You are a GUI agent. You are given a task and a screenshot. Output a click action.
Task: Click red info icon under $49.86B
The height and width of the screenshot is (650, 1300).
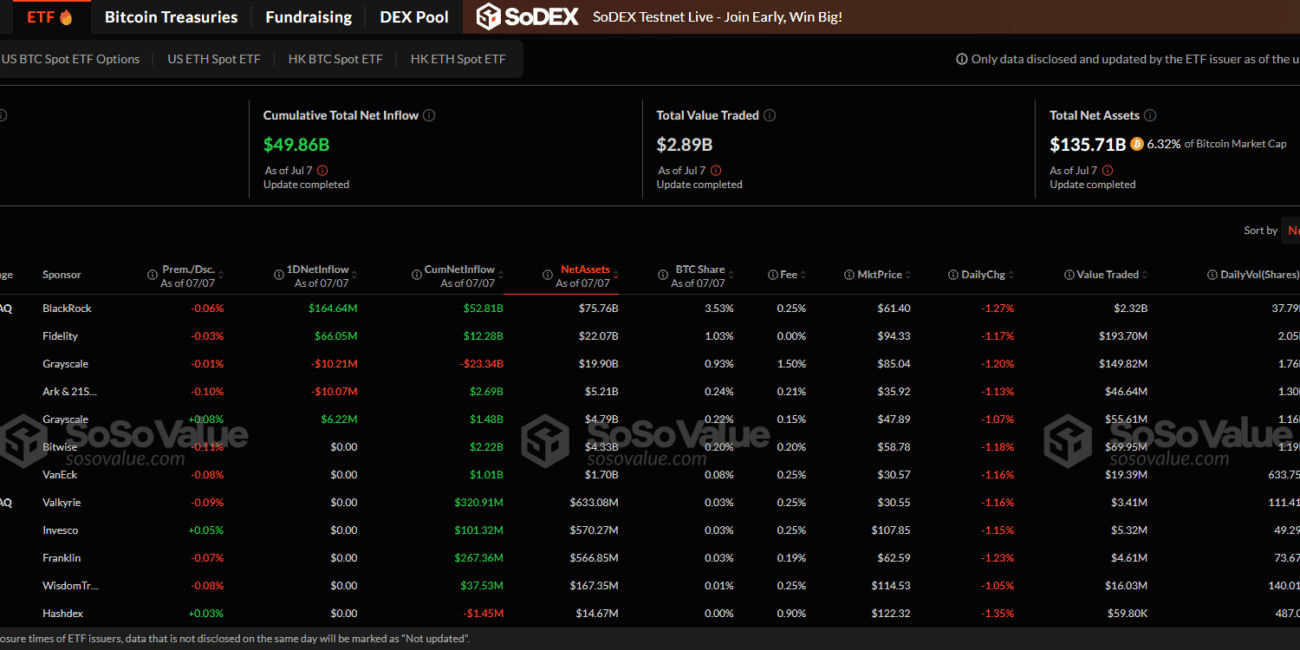(322, 170)
